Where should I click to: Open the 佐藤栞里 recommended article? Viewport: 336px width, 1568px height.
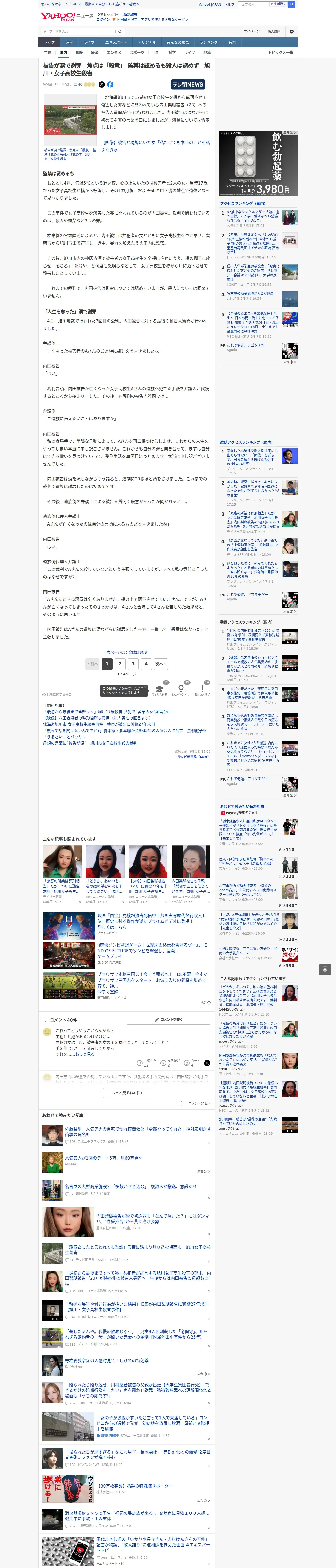[x=138, y=1131]
